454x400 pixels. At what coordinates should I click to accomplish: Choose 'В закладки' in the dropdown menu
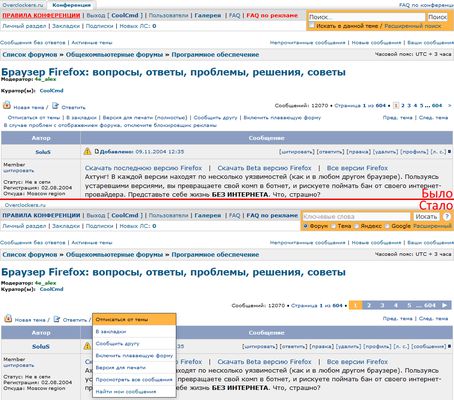tap(134, 332)
